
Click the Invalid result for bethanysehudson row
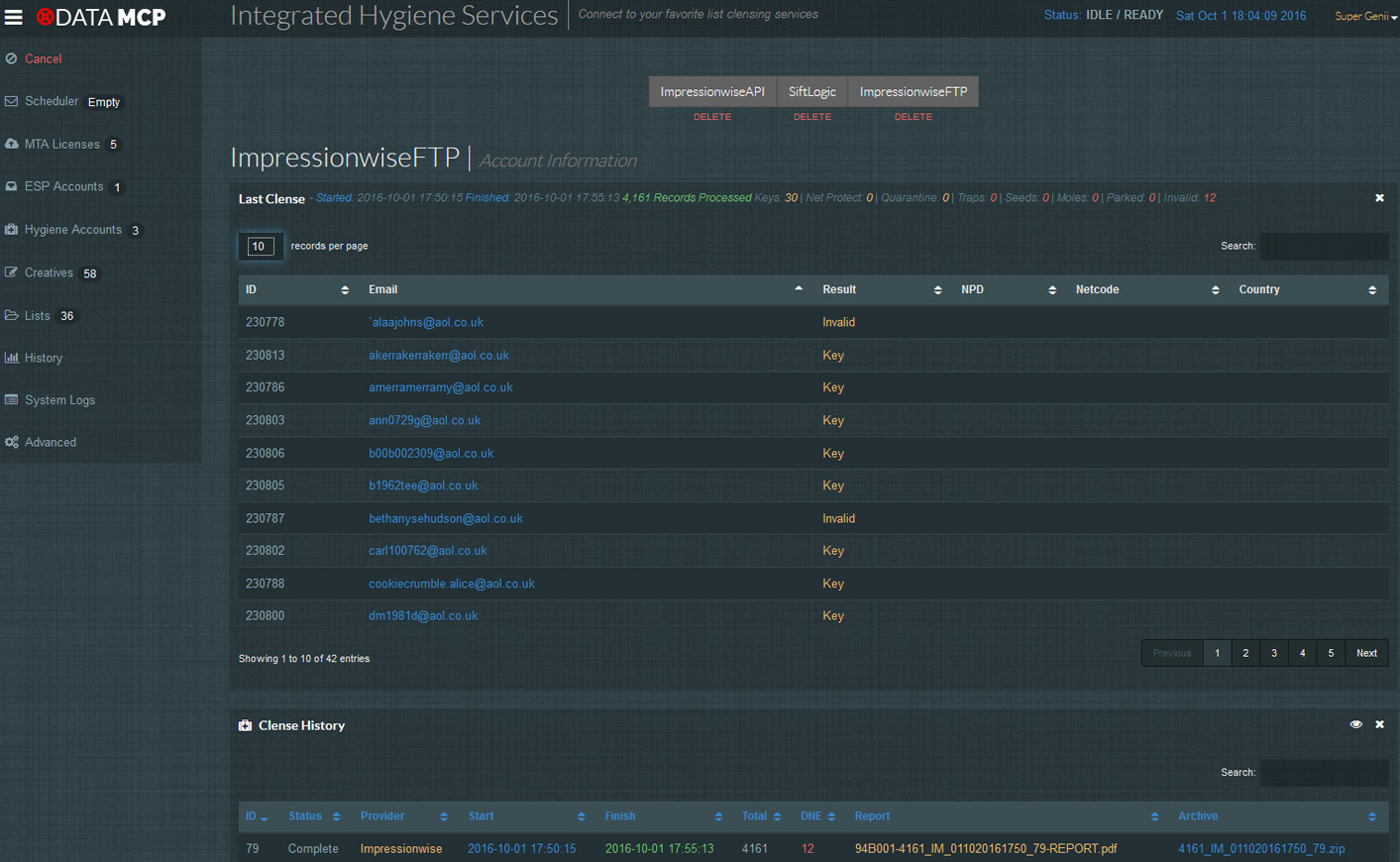[838, 518]
